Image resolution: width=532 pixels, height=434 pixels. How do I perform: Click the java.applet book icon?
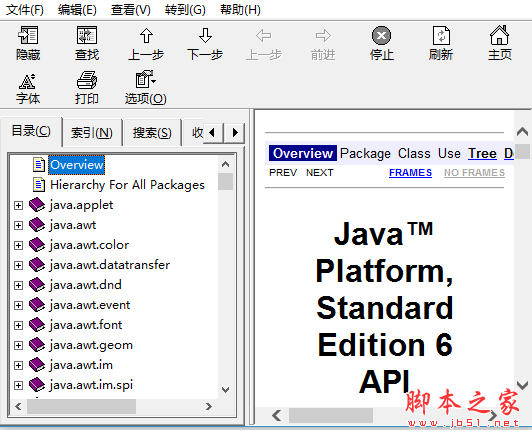tap(37, 205)
